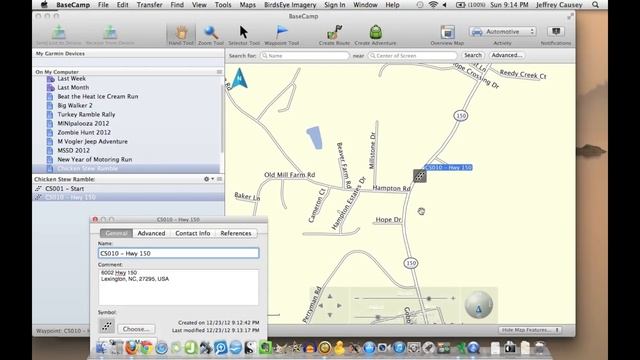Screen dimensions: 640x360
Task: Open the Maps menu
Action: 247,5
